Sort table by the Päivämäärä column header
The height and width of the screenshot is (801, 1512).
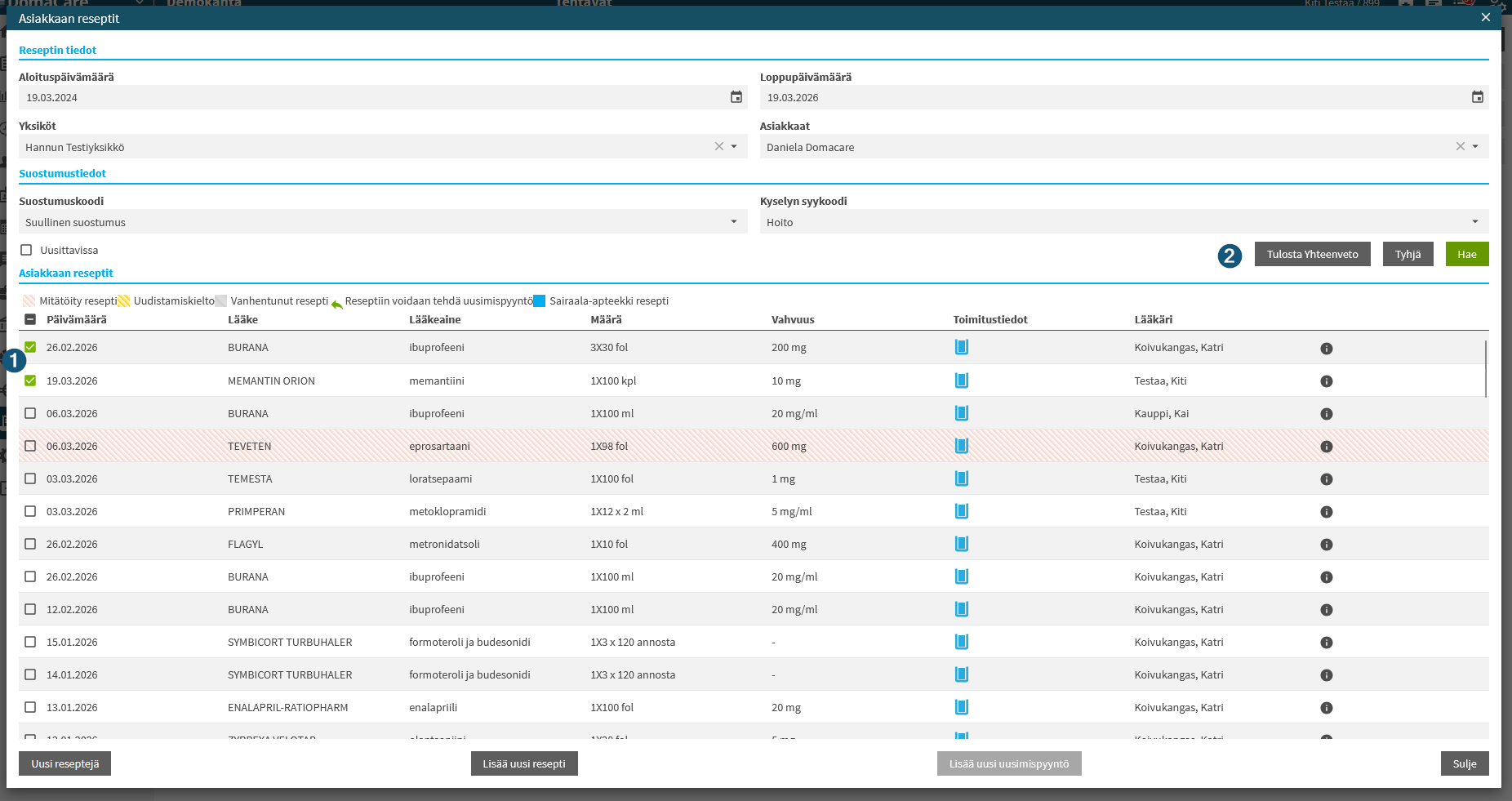tap(77, 320)
